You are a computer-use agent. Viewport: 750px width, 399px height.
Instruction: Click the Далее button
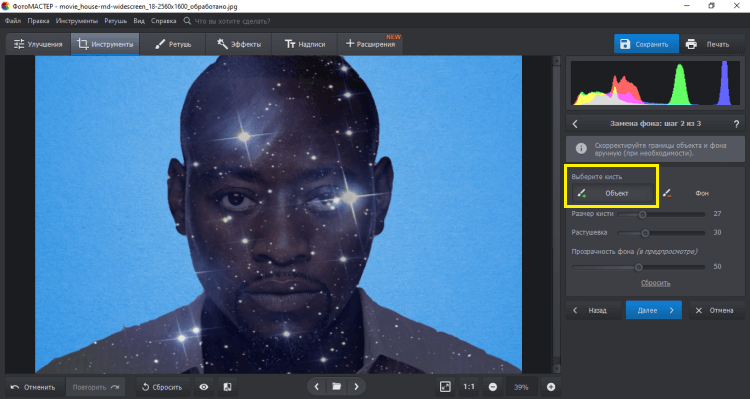(653, 310)
